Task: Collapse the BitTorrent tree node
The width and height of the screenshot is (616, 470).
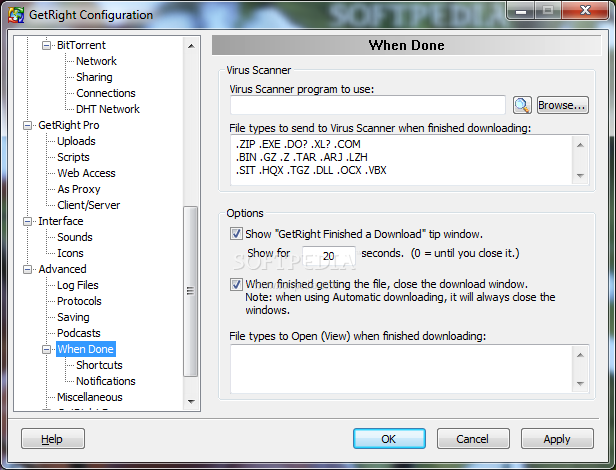Action: 46,45
